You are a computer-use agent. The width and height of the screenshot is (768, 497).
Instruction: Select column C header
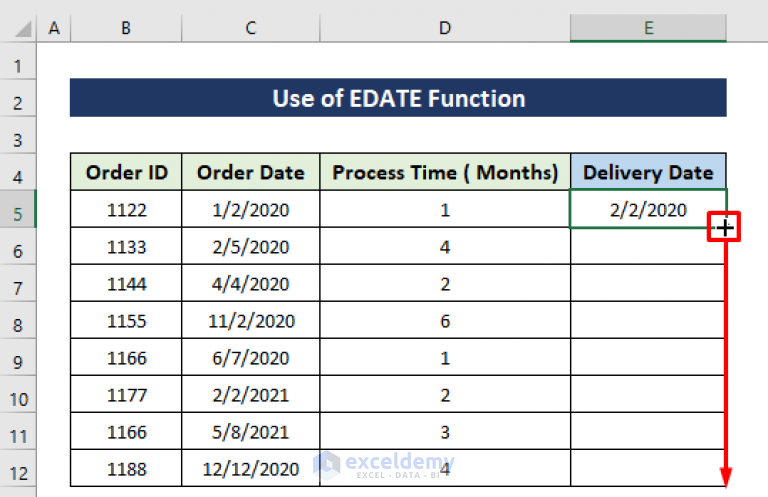[250, 28]
